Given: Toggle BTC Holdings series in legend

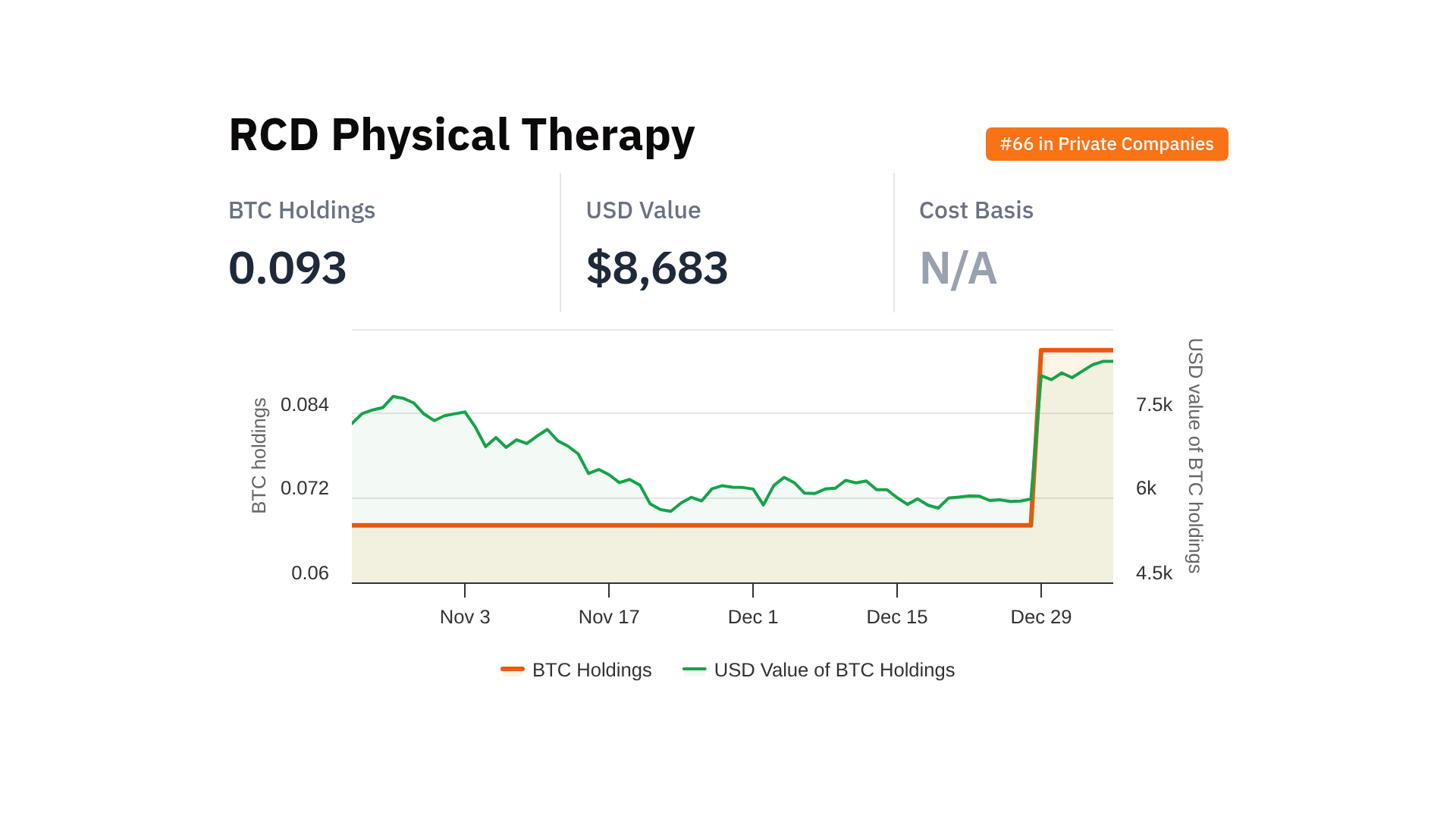Looking at the screenshot, I should pyautogui.click(x=591, y=670).
